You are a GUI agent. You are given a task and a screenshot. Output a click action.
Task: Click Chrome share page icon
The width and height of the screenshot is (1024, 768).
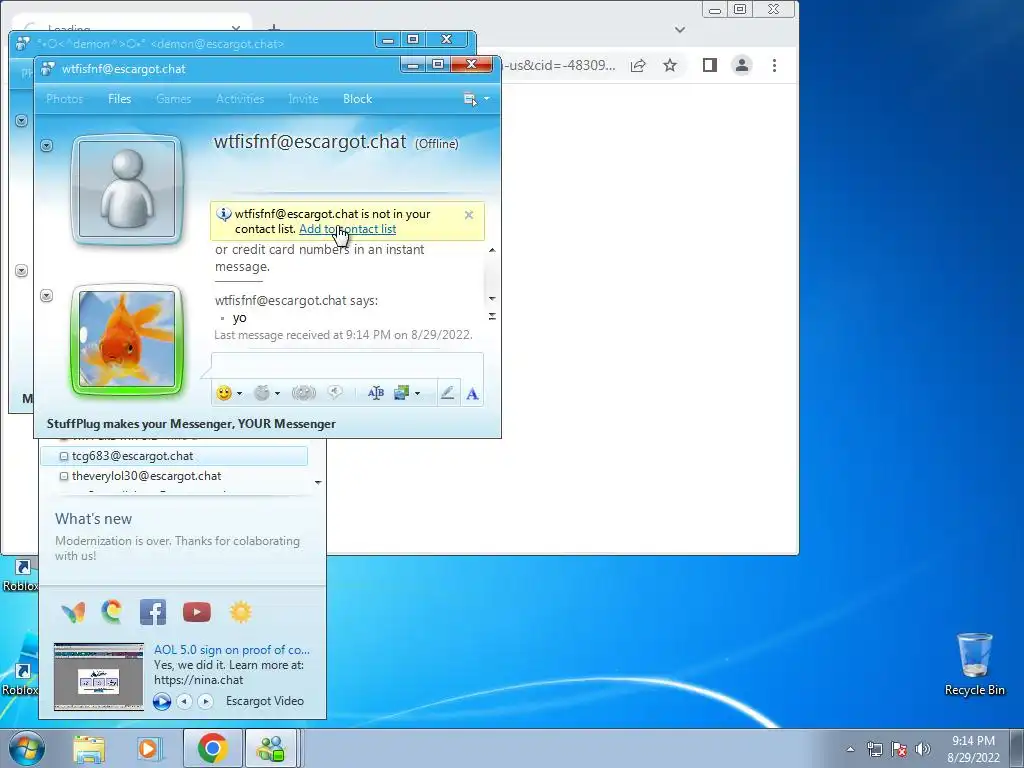(638, 65)
